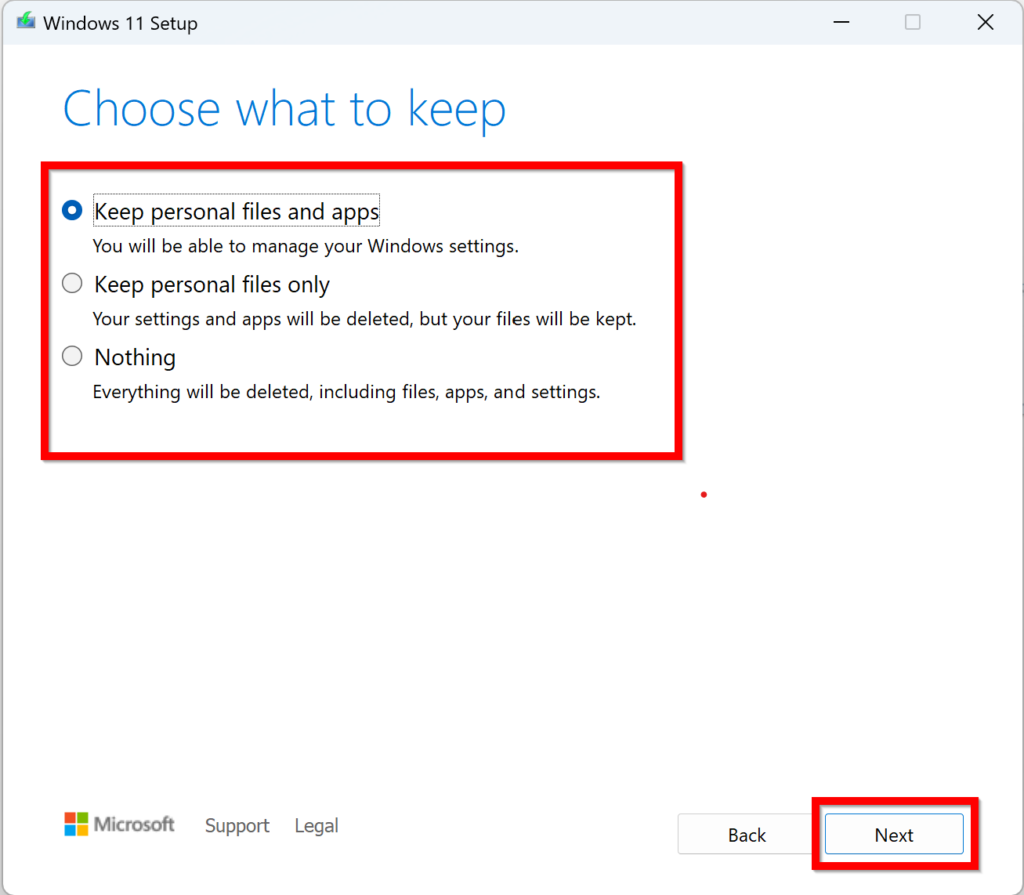Click the 'Choose what to keep' heading
Viewport: 1024px width, 895px height.
pyautogui.click(x=284, y=109)
